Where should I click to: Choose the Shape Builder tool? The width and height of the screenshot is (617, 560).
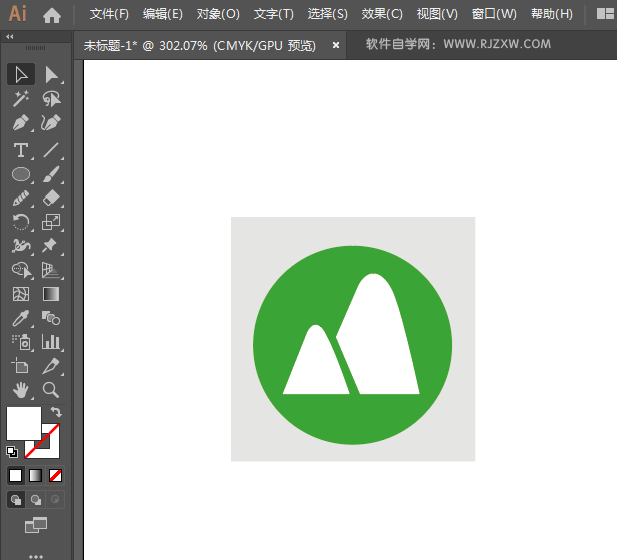coord(21,270)
